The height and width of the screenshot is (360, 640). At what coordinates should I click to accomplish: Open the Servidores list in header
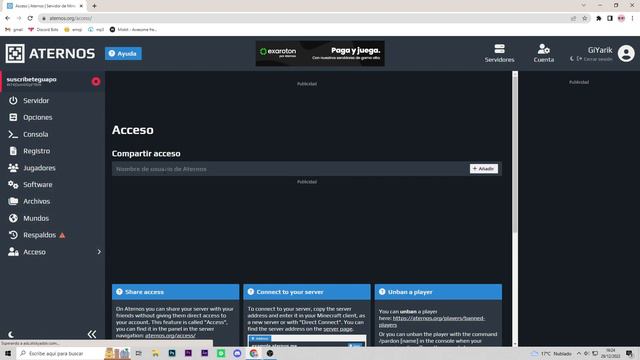pyautogui.click(x=499, y=53)
